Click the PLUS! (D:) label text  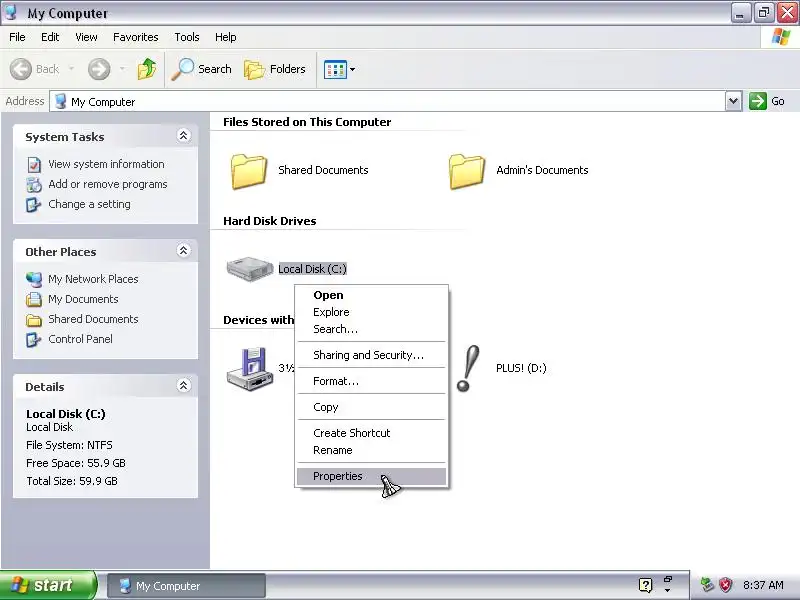point(521,368)
